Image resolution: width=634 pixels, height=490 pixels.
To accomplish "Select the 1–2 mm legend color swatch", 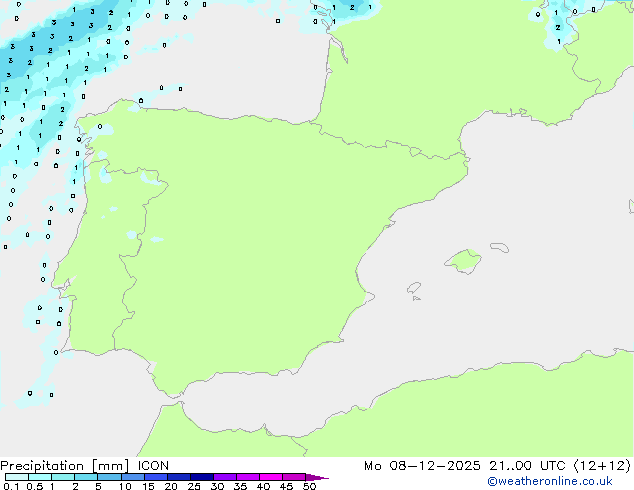I will [63, 477].
